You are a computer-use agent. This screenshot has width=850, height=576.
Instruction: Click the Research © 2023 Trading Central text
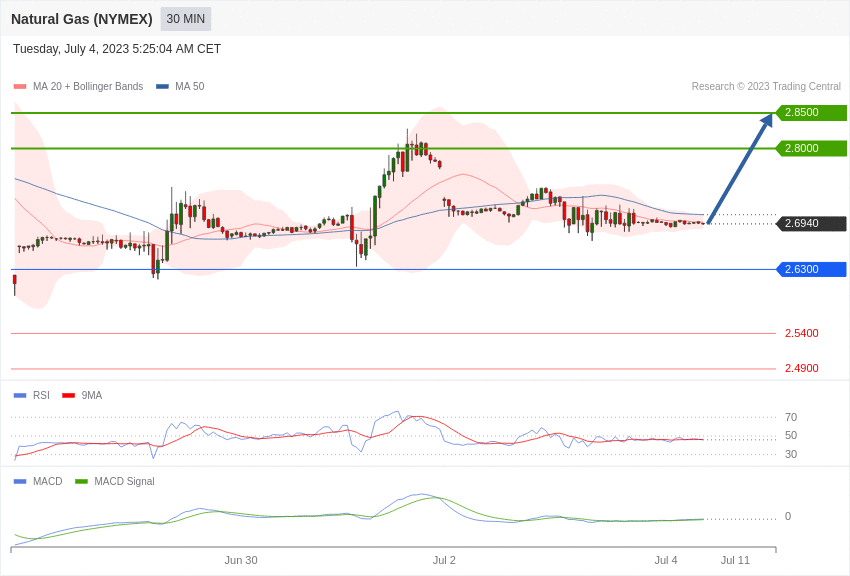click(766, 86)
